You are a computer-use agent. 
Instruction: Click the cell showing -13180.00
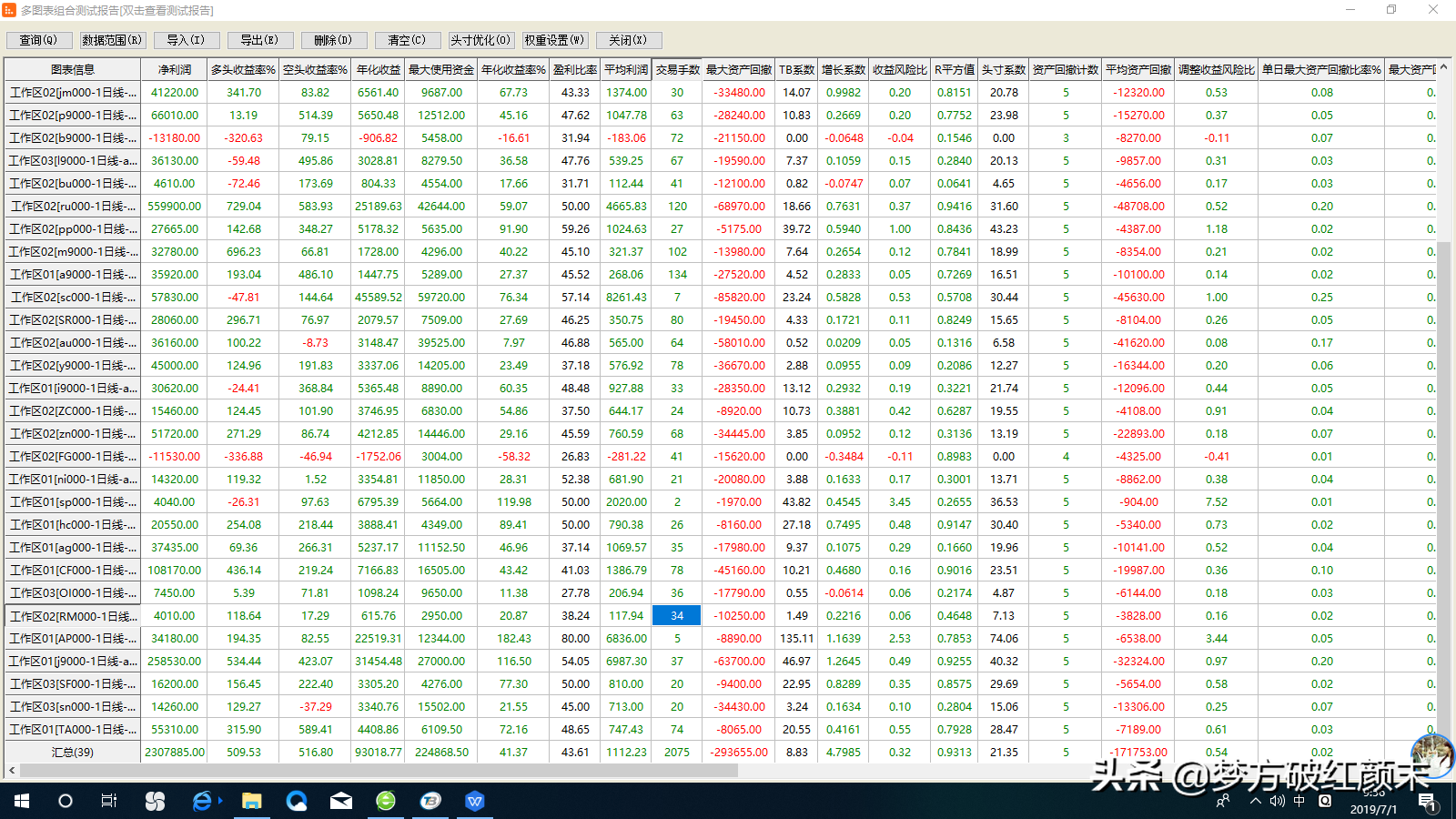(175, 137)
